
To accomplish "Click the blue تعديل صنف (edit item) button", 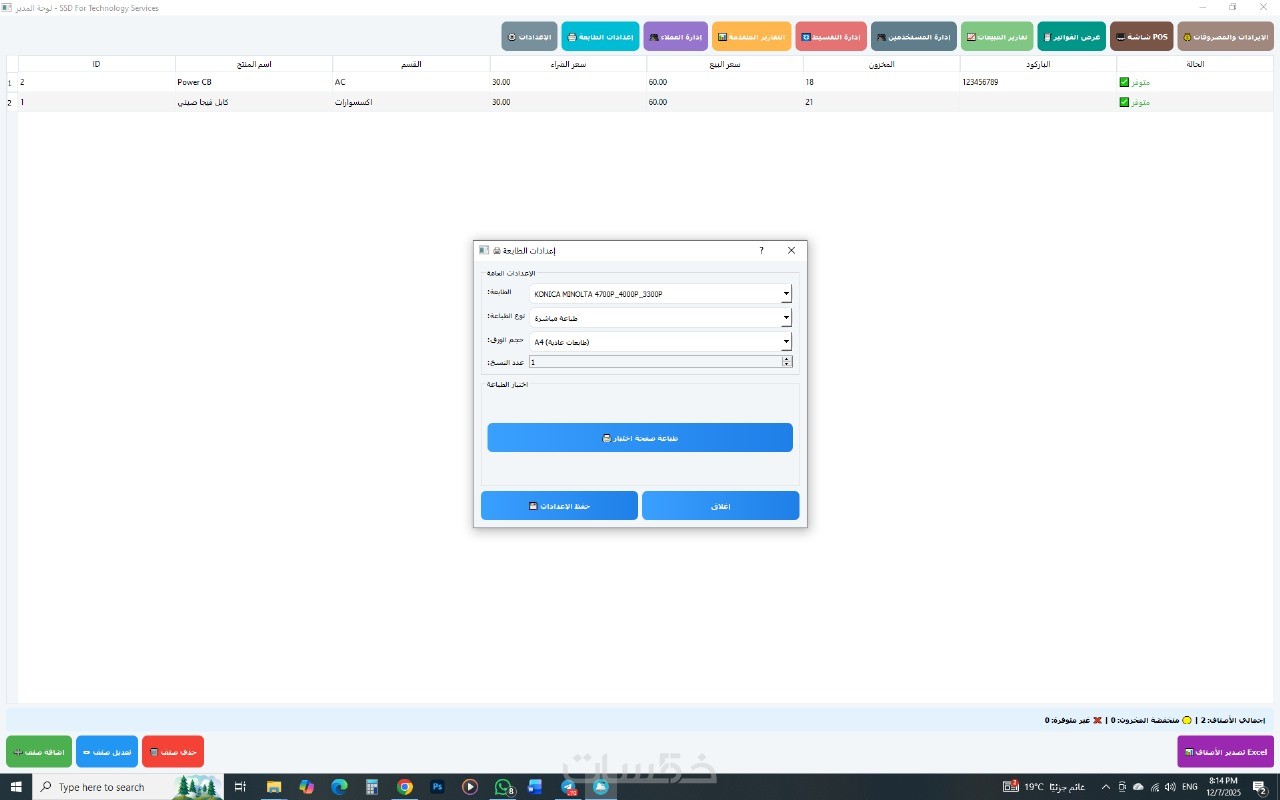I will point(107,752).
